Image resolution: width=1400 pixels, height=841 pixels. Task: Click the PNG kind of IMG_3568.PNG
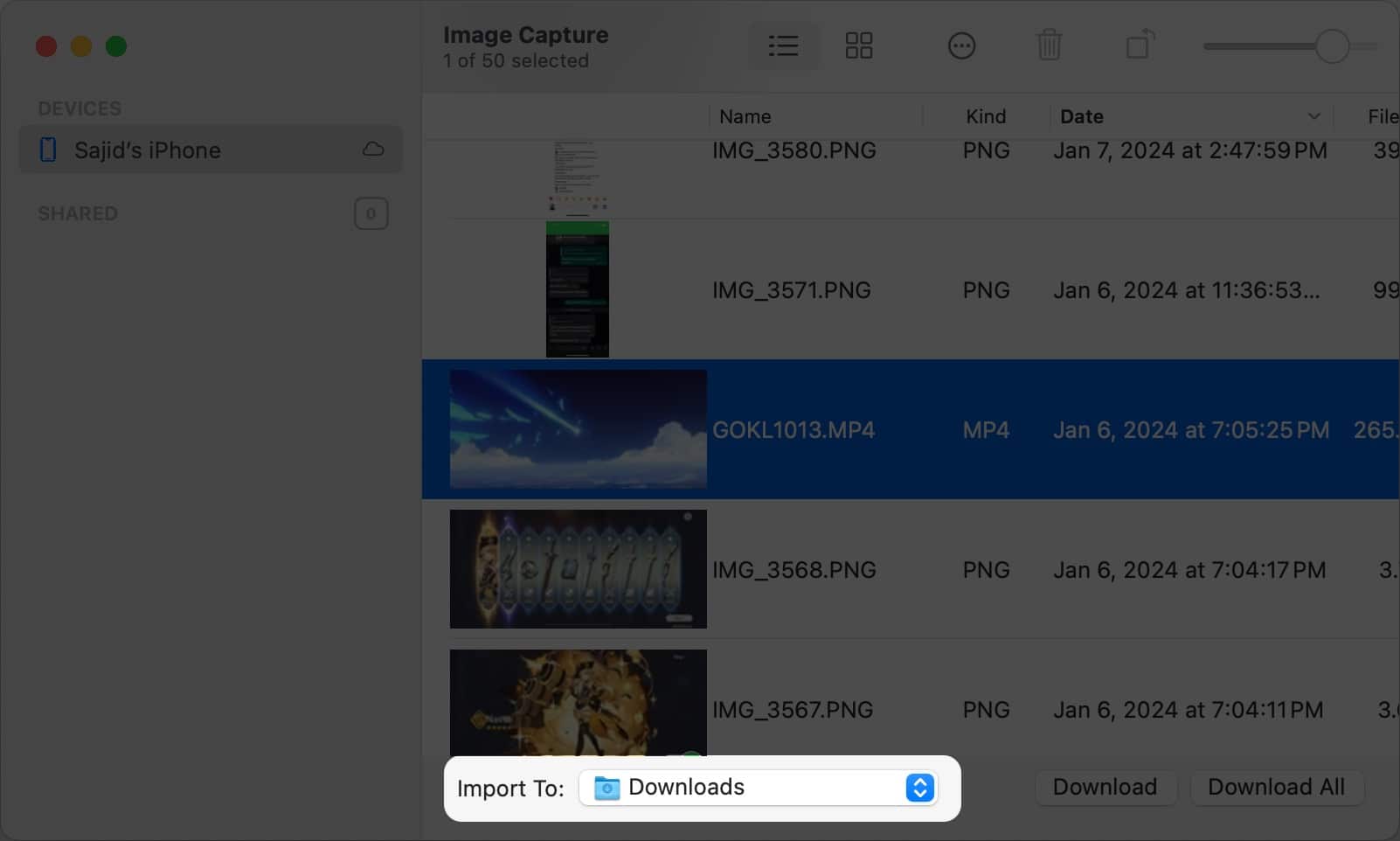click(x=986, y=570)
